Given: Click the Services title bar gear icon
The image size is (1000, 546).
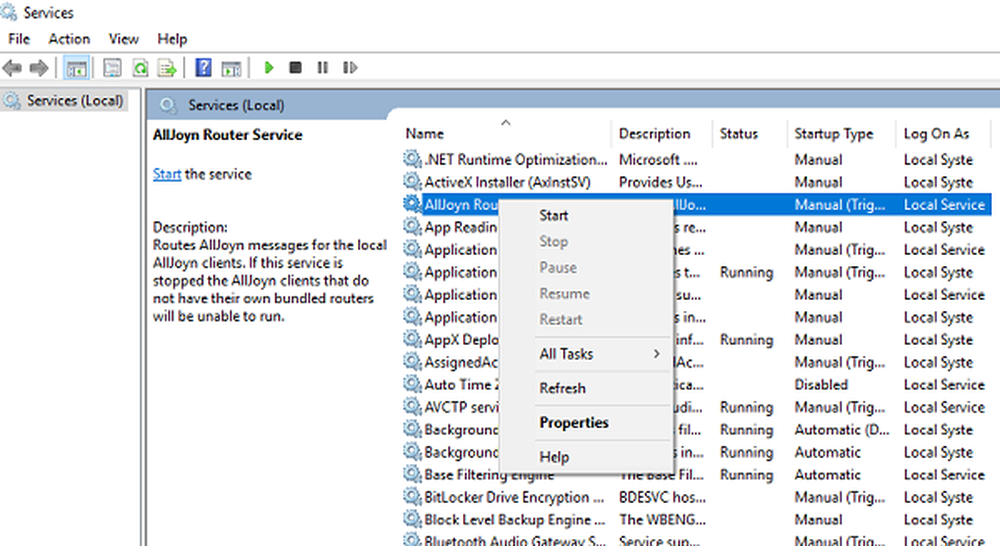Looking at the screenshot, I should [9, 11].
